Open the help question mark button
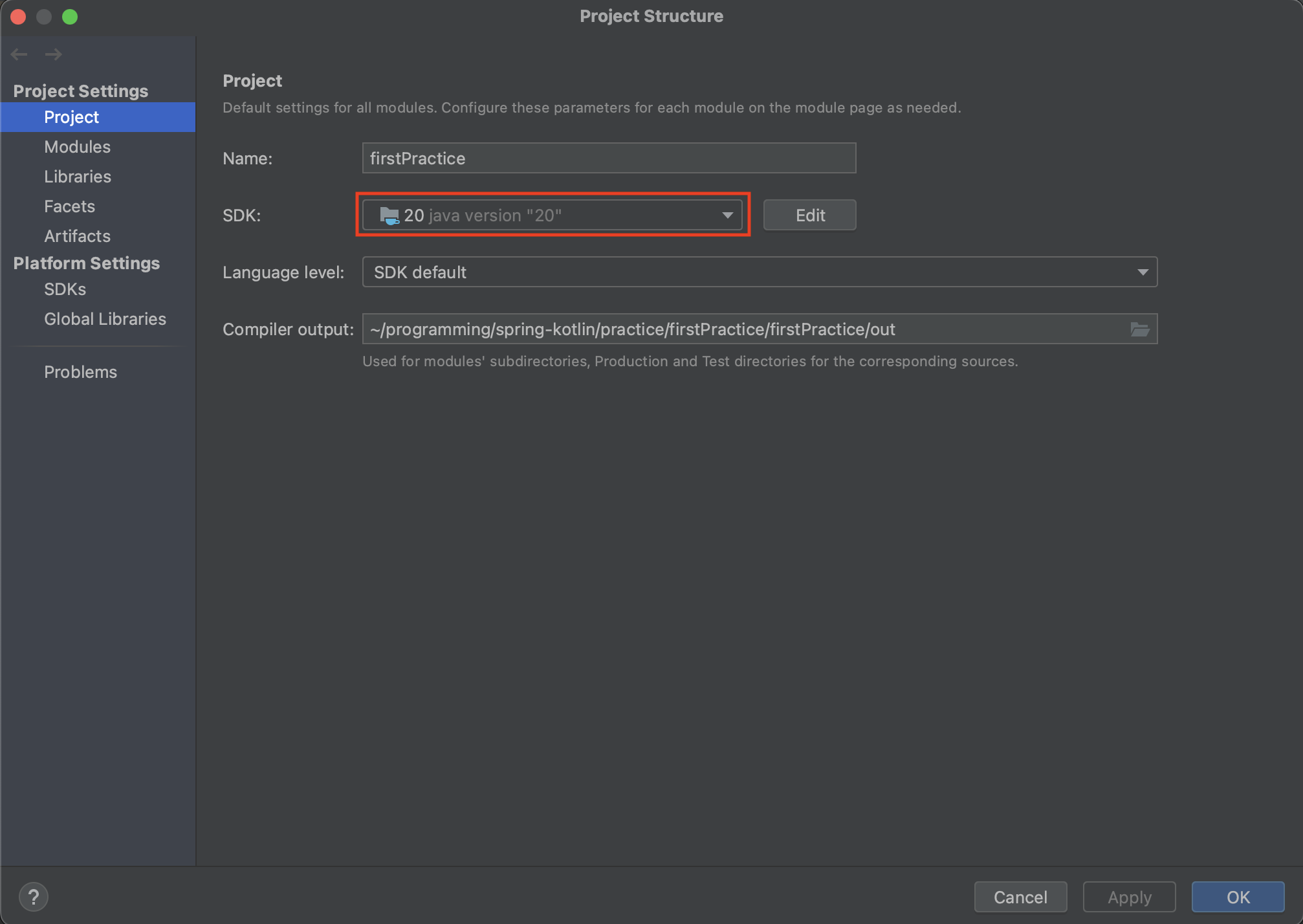The width and height of the screenshot is (1303, 924). pos(34,897)
